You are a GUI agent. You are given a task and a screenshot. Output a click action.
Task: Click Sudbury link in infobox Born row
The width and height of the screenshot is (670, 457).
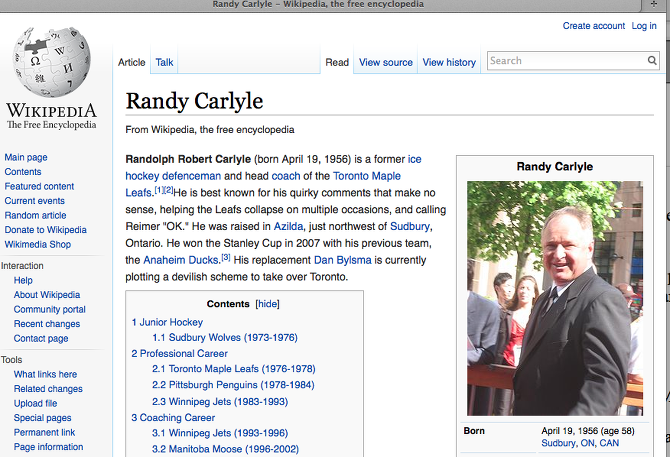coord(558,443)
